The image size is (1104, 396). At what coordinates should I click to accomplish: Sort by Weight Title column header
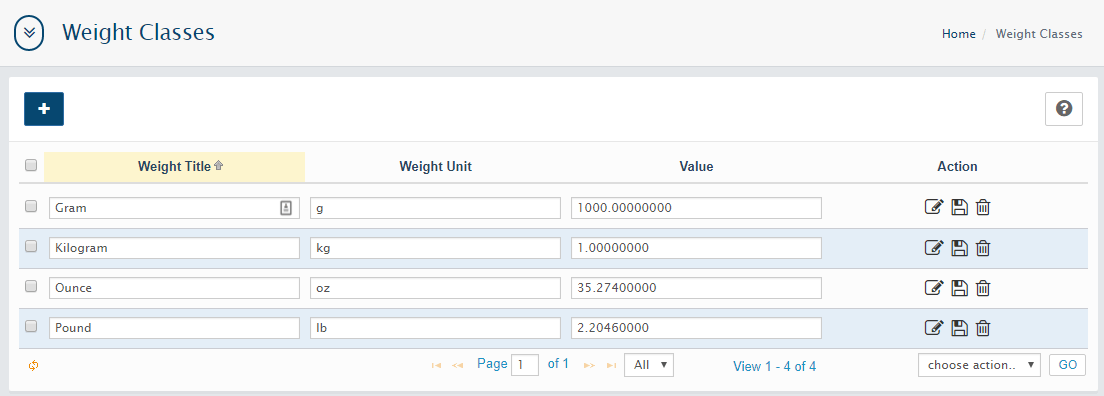(175, 167)
